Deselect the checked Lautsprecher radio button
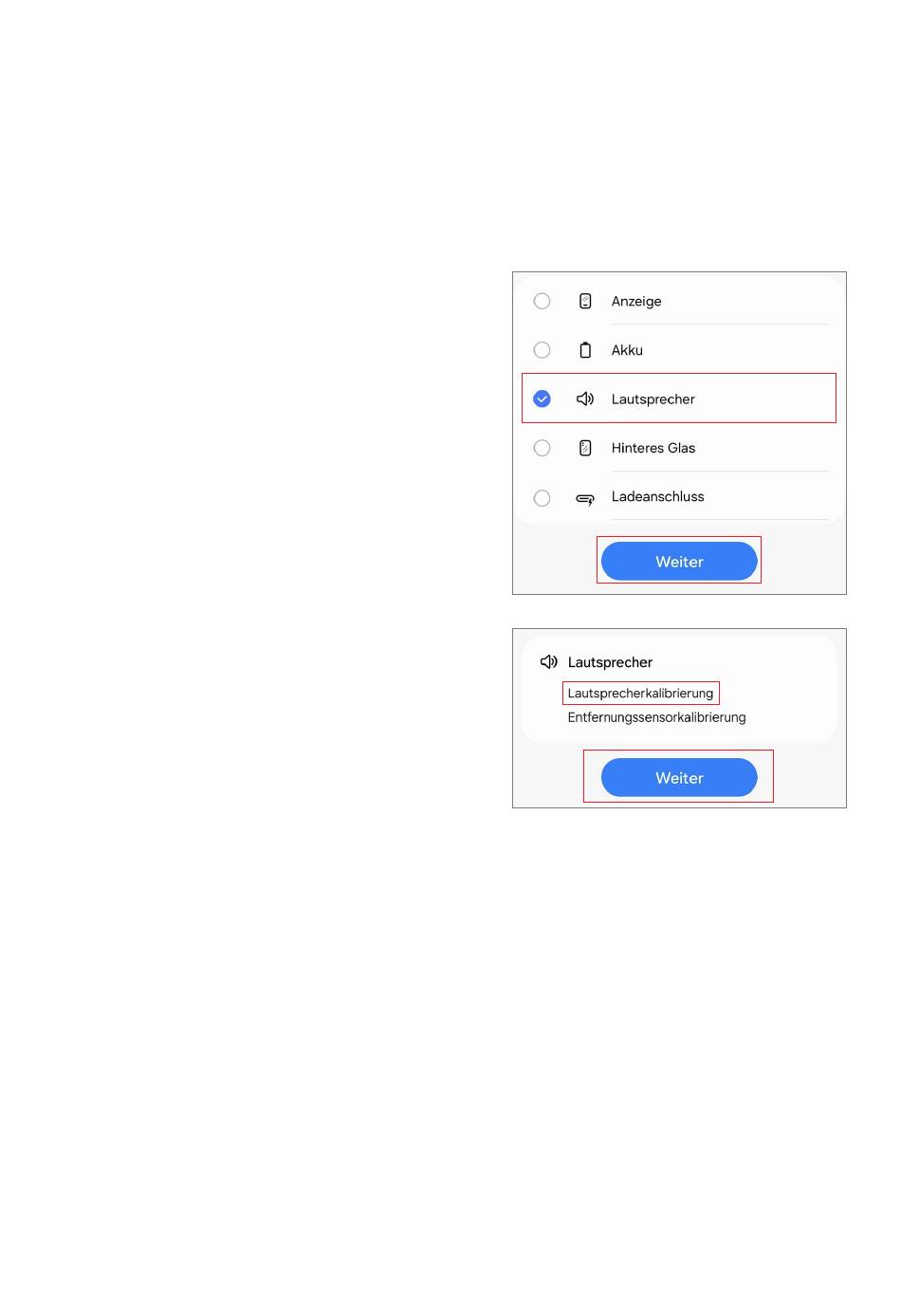The height and width of the screenshot is (1316, 901). tap(542, 399)
